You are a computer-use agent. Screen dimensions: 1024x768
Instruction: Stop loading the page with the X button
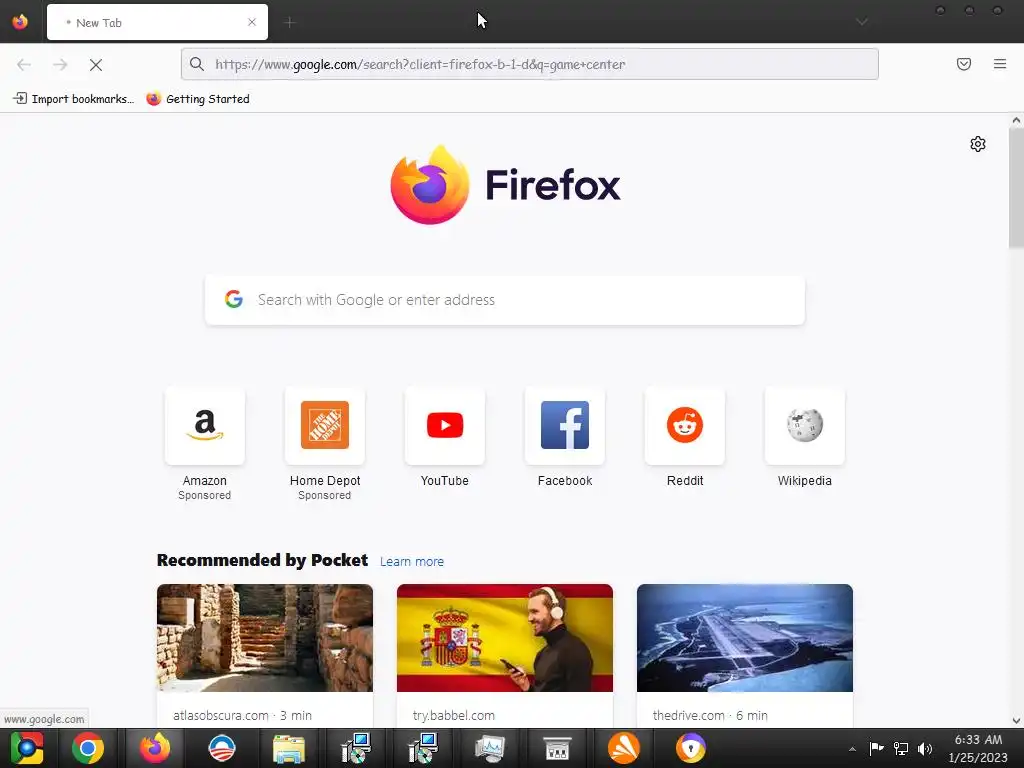[96, 65]
